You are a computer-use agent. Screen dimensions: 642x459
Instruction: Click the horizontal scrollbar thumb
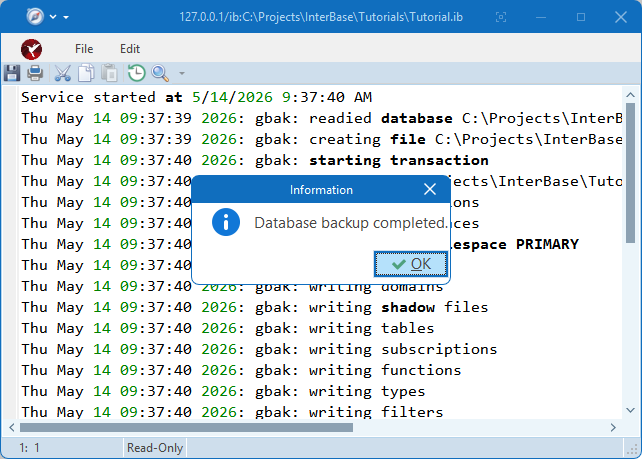(x=186, y=427)
